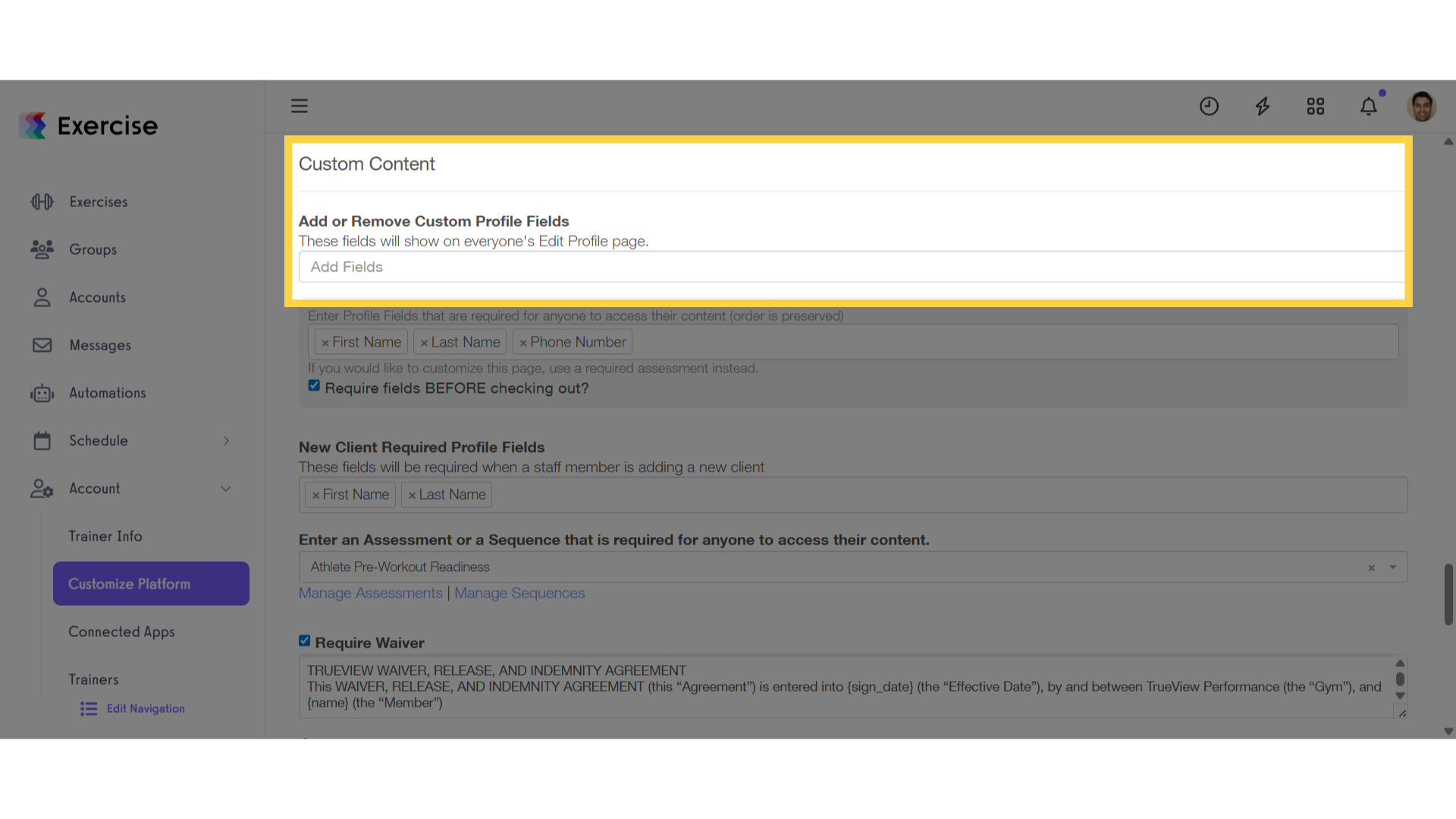Click the Custom Content heading
The height and width of the screenshot is (819, 1456).
click(366, 165)
